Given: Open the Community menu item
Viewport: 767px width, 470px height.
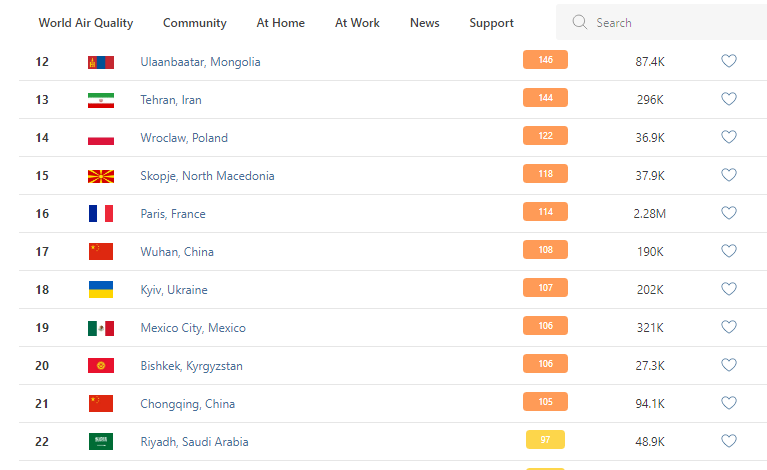Looking at the screenshot, I should 194,23.
